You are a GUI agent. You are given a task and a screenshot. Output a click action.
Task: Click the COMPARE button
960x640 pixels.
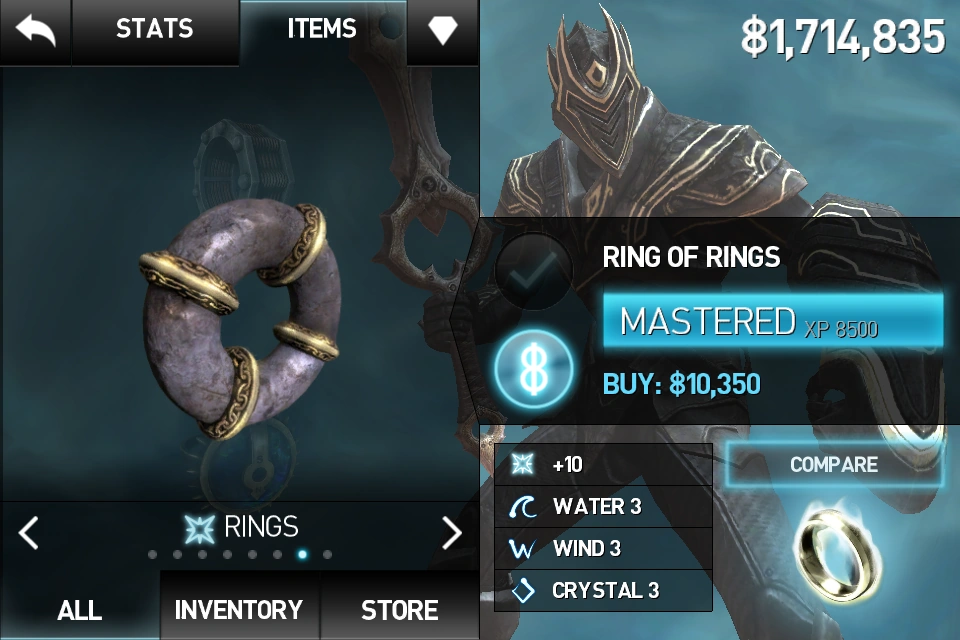(834, 464)
